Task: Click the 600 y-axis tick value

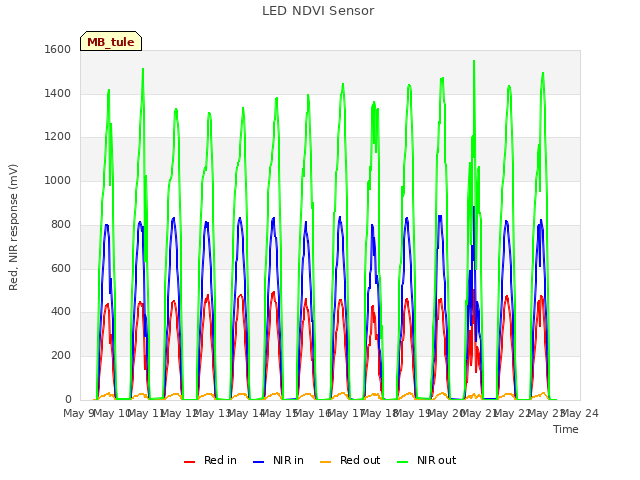Action: click(61, 268)
